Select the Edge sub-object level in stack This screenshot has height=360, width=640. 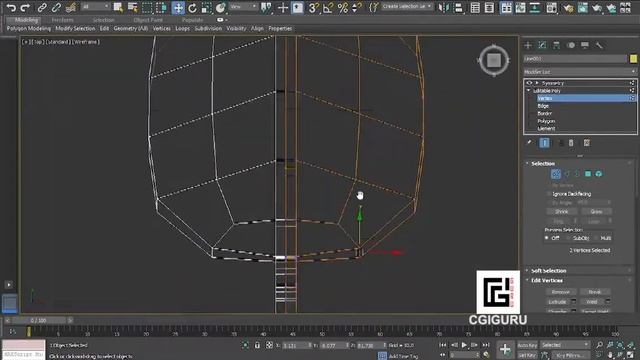pyautogui.click(x=543, y=106)
